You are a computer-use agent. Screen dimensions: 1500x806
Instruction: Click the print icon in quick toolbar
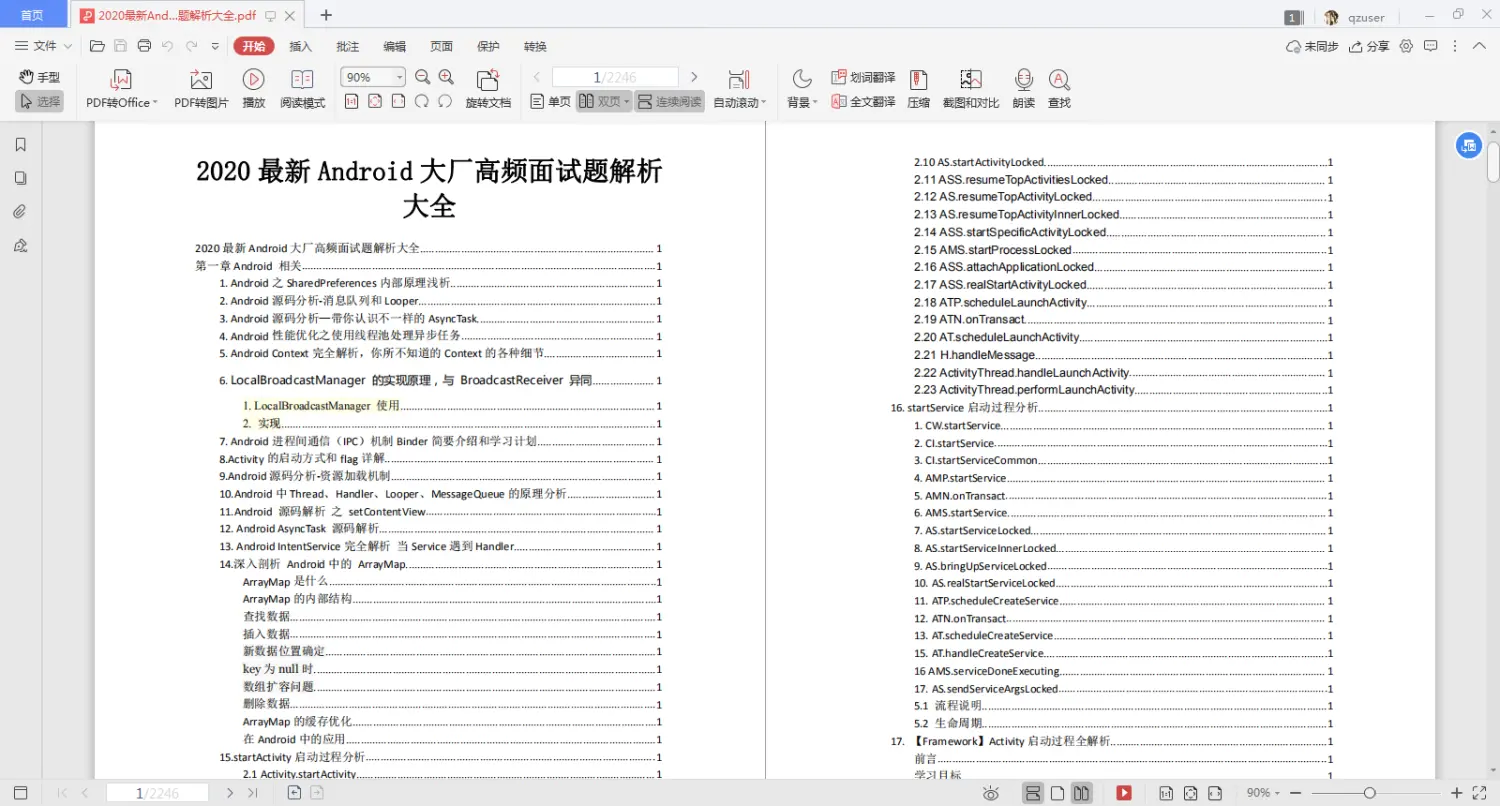[144, 46]
